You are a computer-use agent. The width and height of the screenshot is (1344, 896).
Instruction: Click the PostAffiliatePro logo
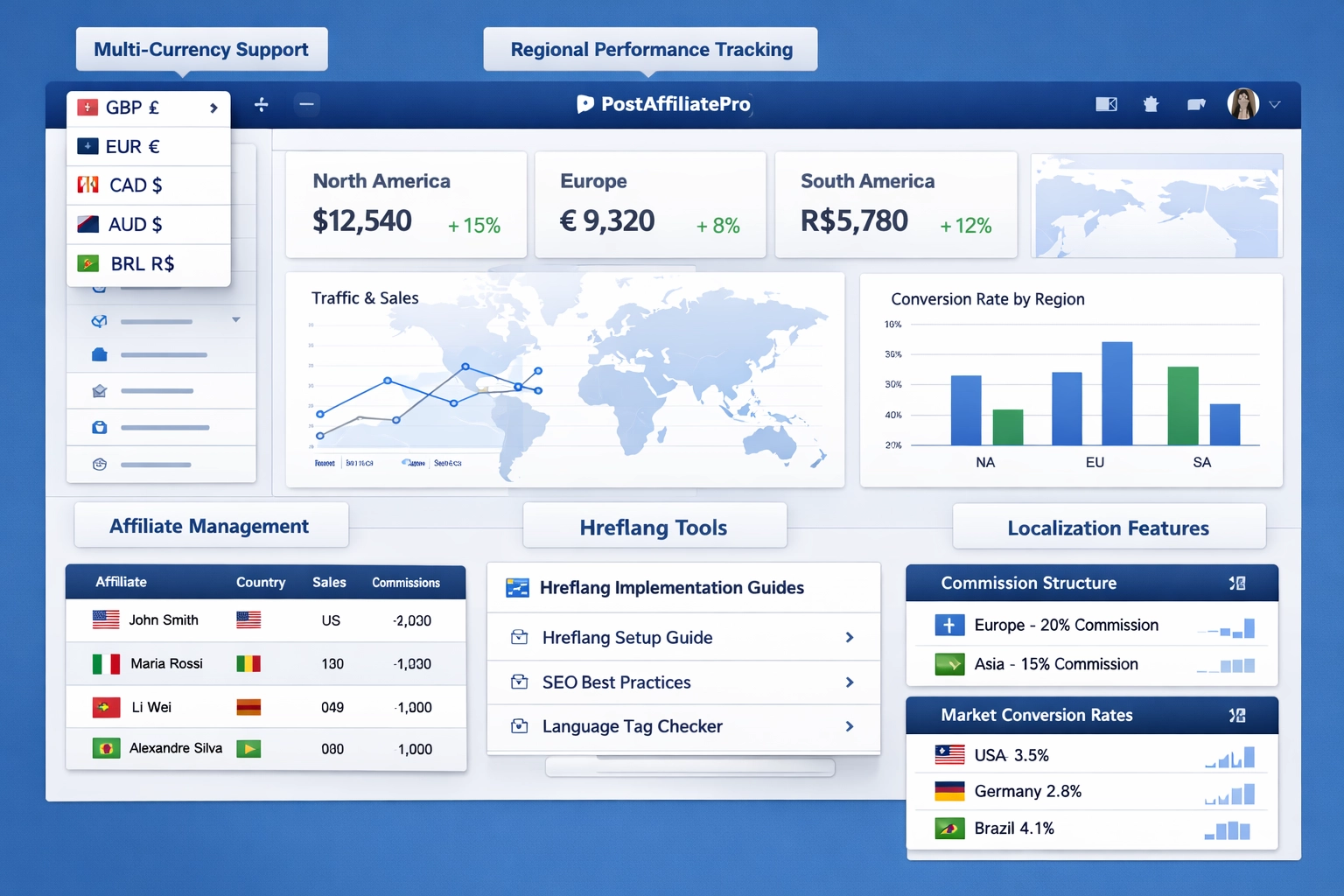[x=664, y=104]
